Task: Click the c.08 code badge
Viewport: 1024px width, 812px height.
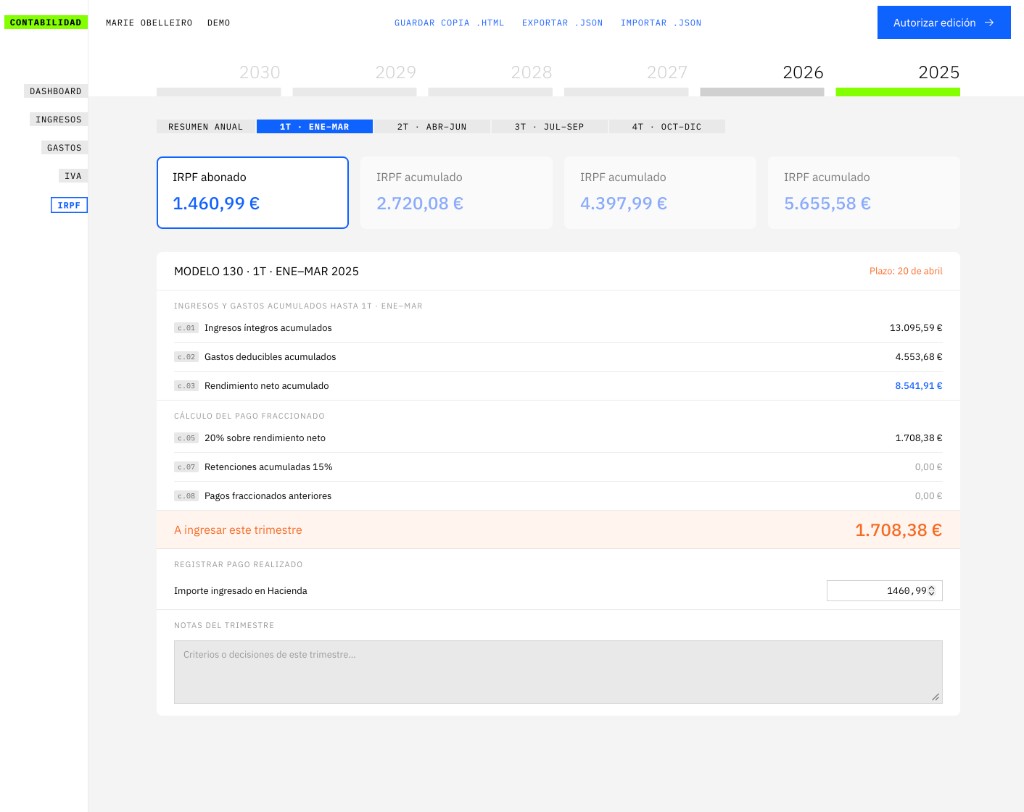Action: point(186,496)
